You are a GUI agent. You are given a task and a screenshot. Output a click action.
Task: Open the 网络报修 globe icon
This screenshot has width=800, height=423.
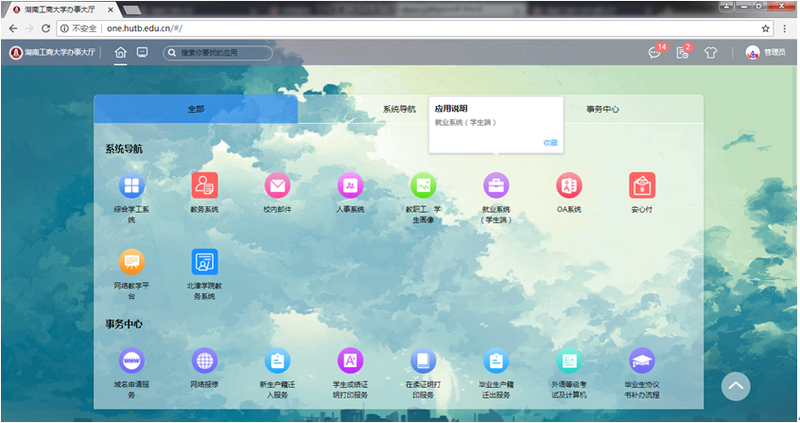point(205,361)
